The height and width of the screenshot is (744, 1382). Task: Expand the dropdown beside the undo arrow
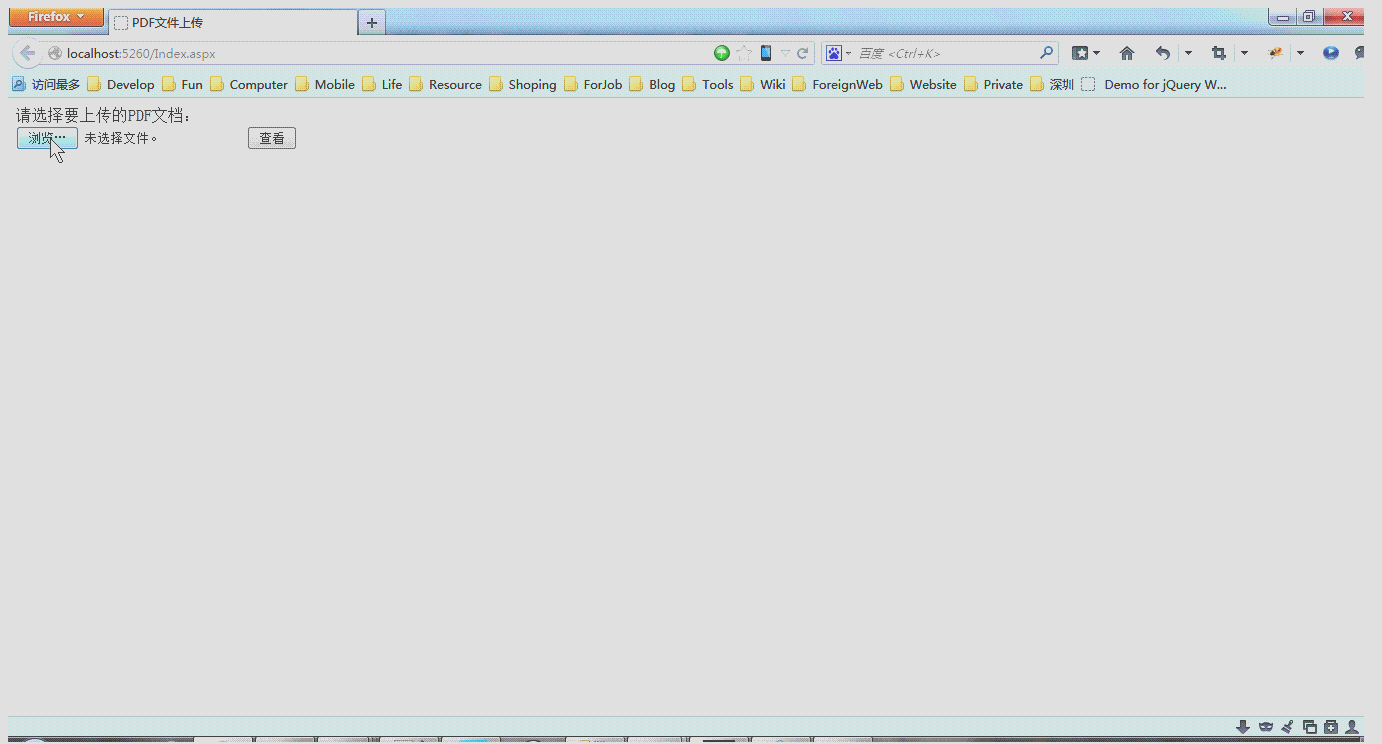click(1188, 53)
